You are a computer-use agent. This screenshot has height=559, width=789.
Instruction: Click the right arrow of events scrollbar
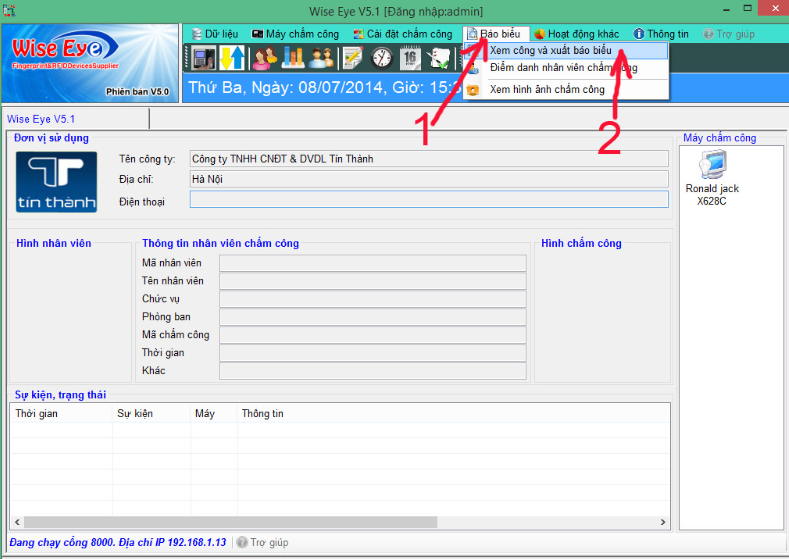click(x=663, y=522)
